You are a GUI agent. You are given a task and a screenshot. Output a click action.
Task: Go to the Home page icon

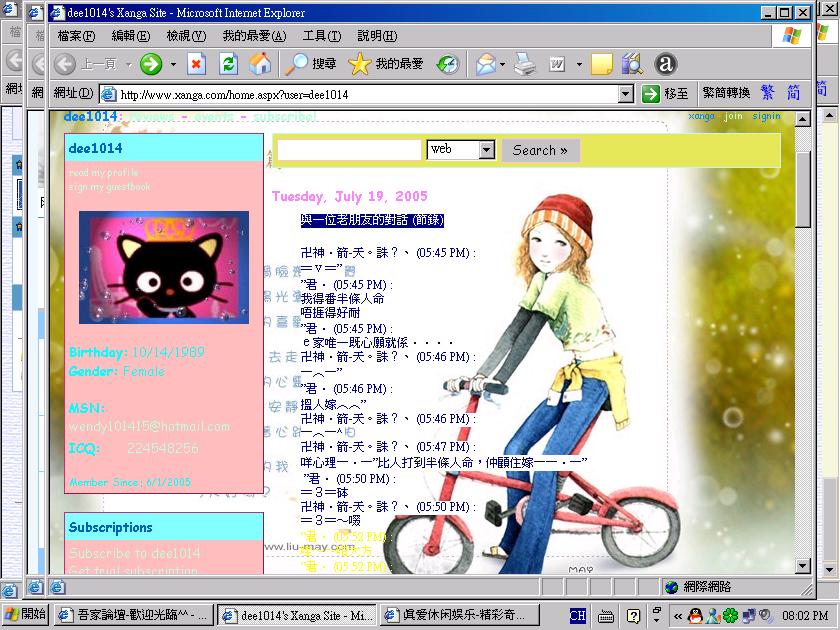click(260, 64)
